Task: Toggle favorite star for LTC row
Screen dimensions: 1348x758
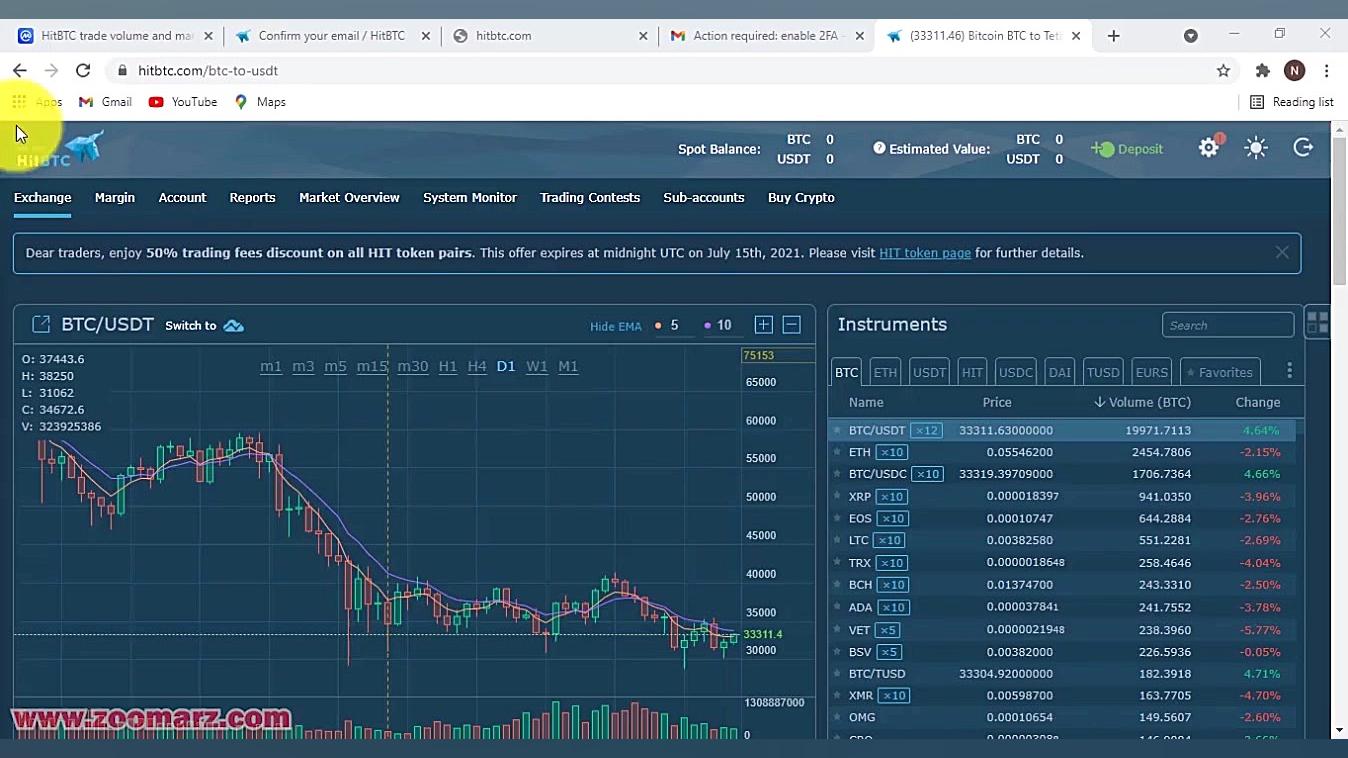Action: [x=838, y=540]
